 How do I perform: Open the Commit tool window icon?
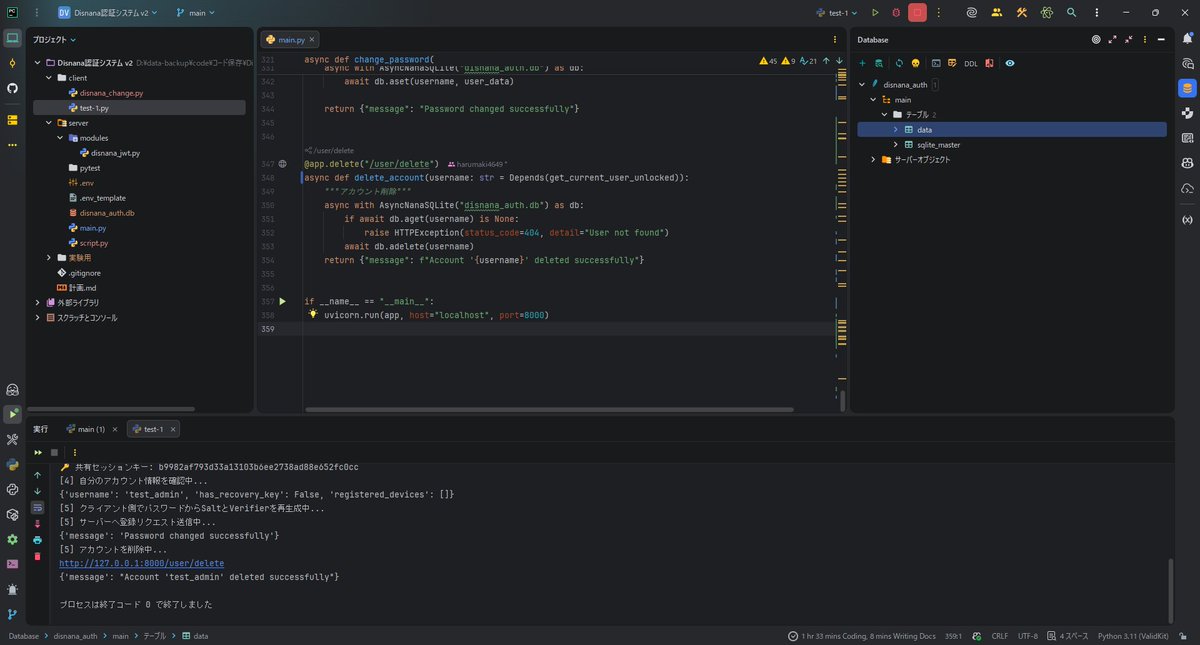(x=12, y=64)
